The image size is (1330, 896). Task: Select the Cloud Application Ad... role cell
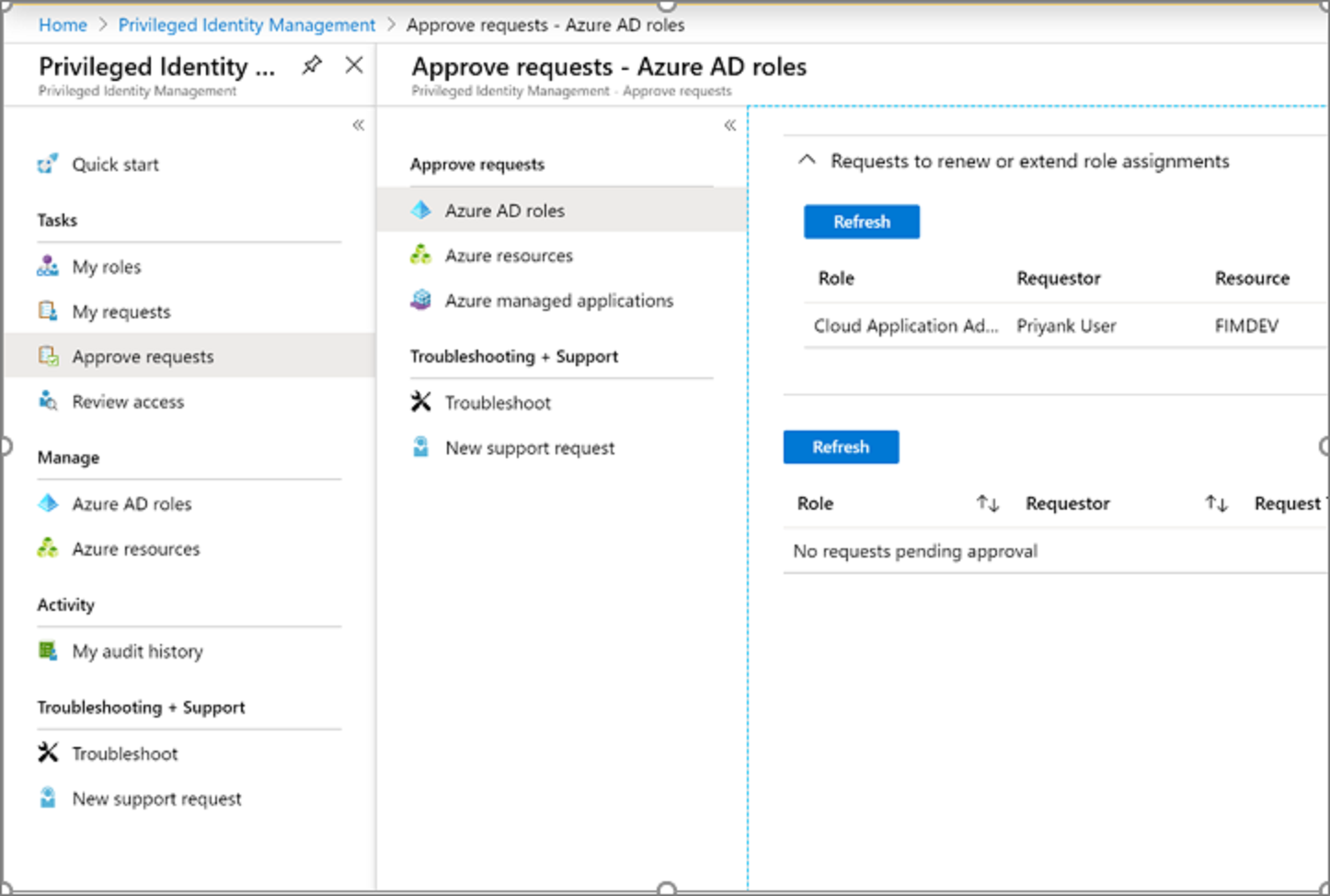(x=906, y=326)
